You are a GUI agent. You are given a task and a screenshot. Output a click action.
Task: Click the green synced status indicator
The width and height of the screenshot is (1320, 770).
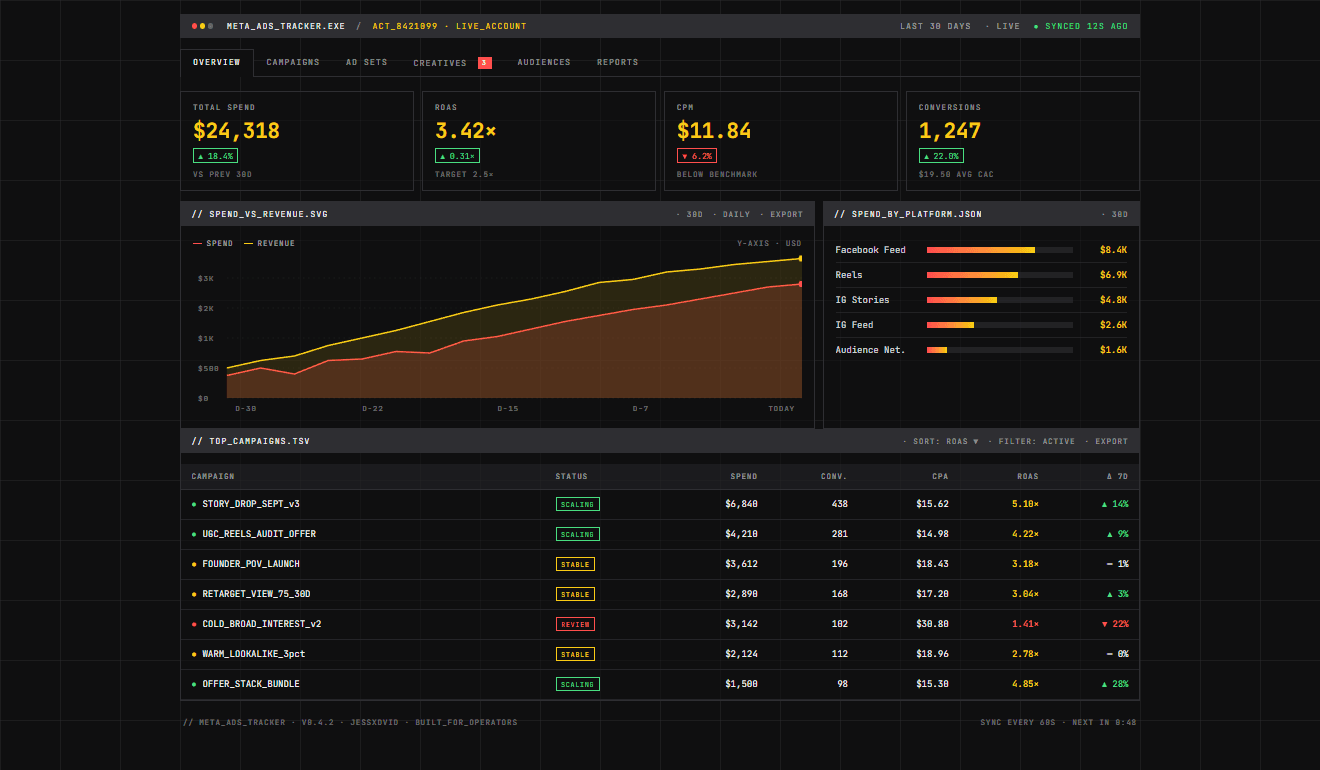[x=1080, y=26]
